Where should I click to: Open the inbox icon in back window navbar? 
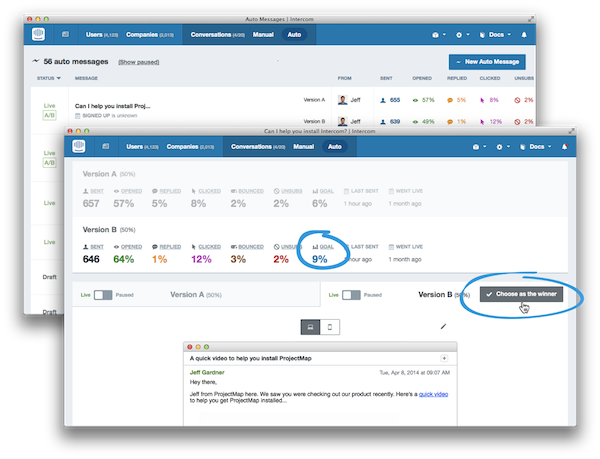tap(65, 34)
